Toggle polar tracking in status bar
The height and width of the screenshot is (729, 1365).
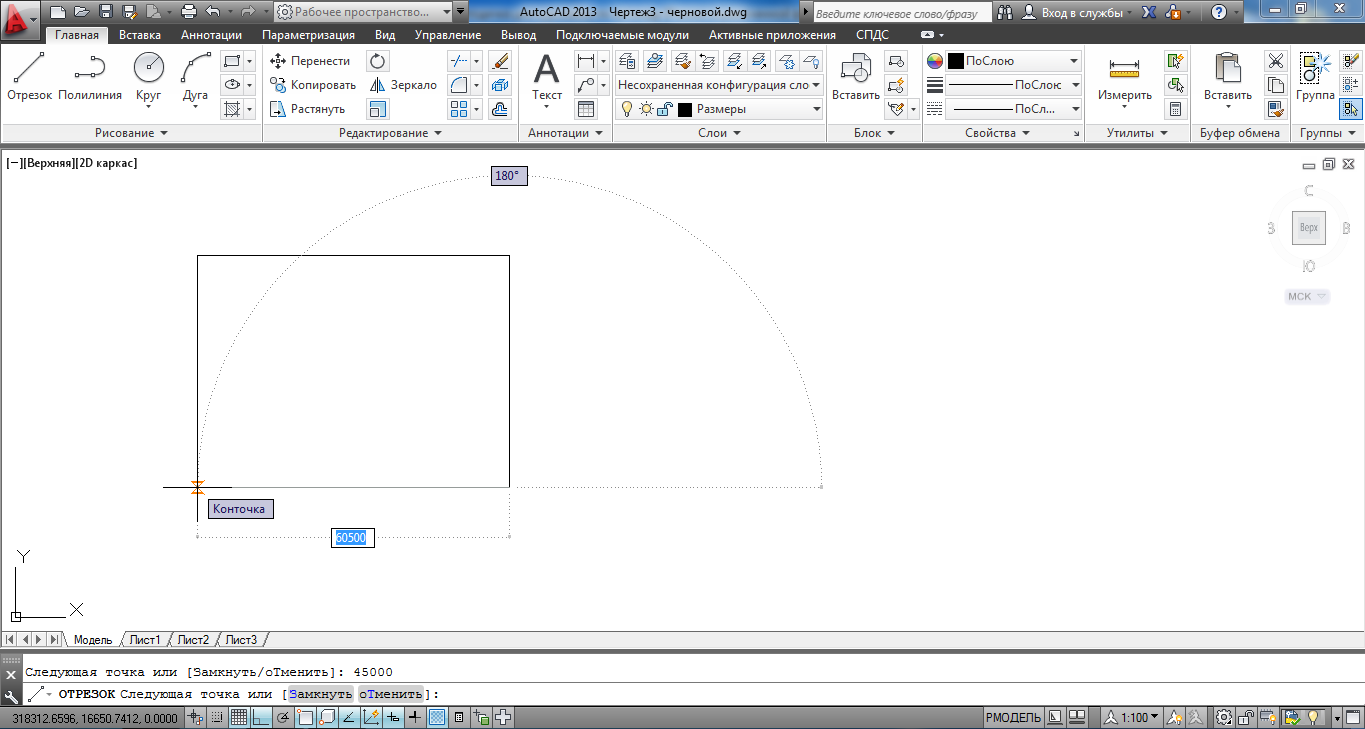(x=282, y=717)
